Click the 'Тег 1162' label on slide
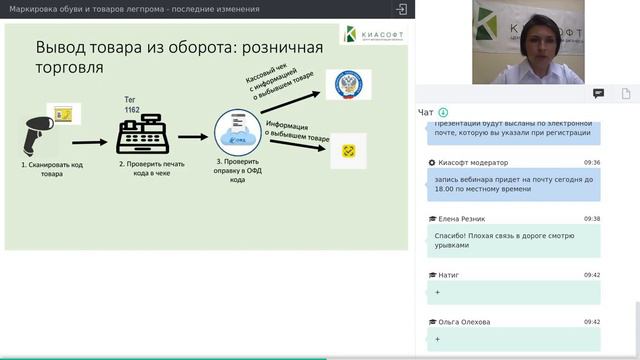Viewport: 640px width, 360px height. coord(132,104)
